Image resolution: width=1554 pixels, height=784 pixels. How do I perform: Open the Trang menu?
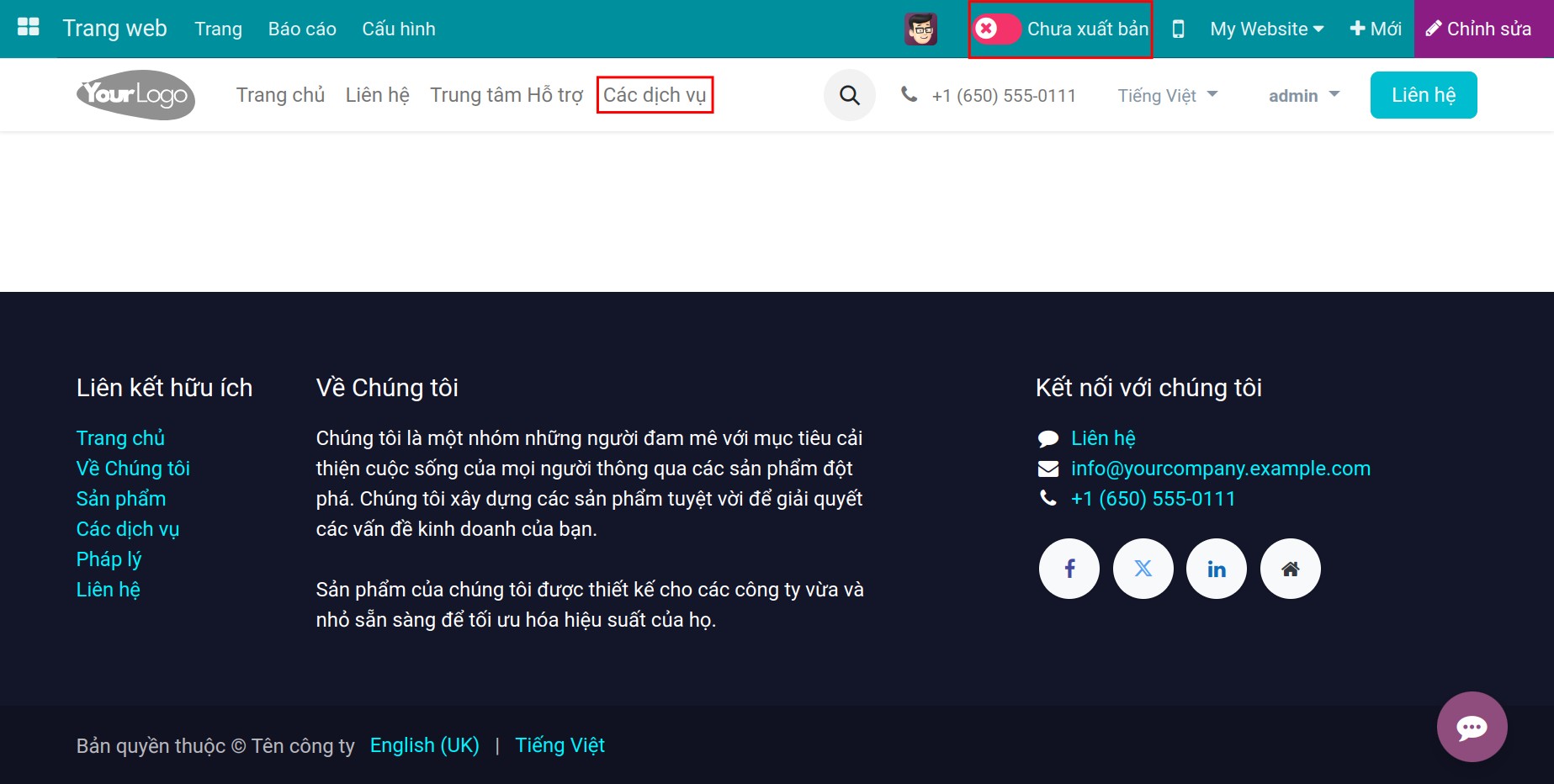(219, 29)
